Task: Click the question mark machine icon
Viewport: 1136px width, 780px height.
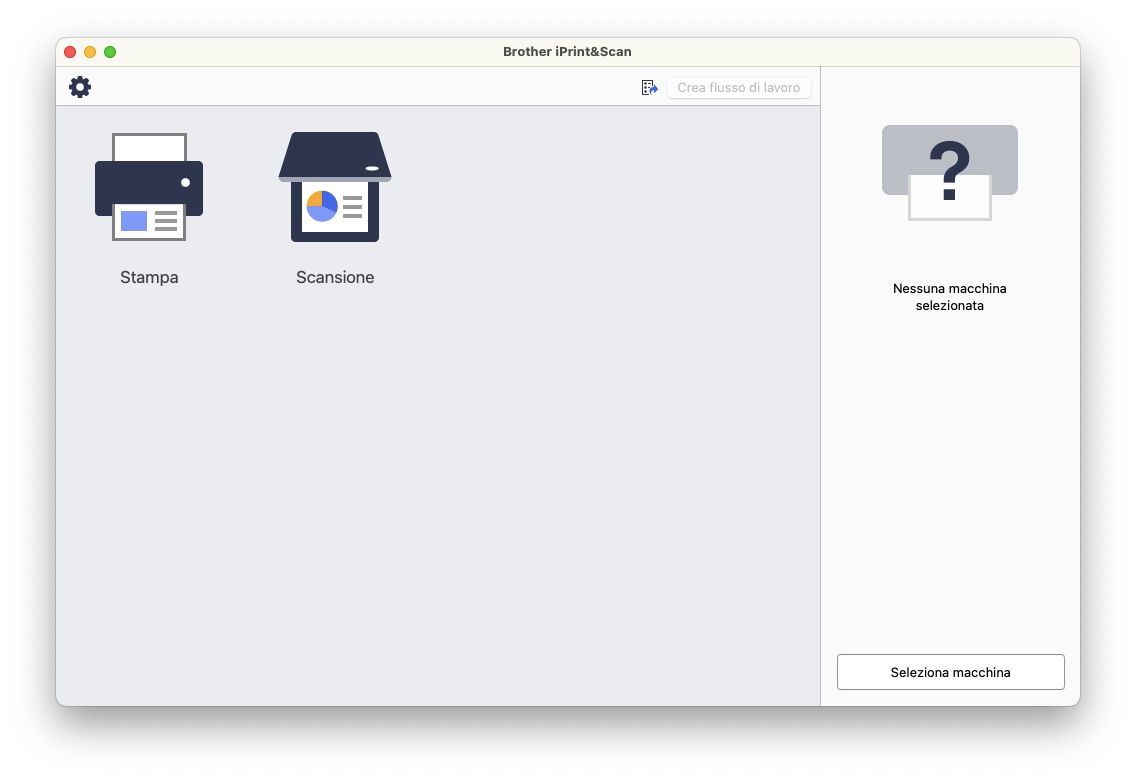Action: [x=949, y=172]
